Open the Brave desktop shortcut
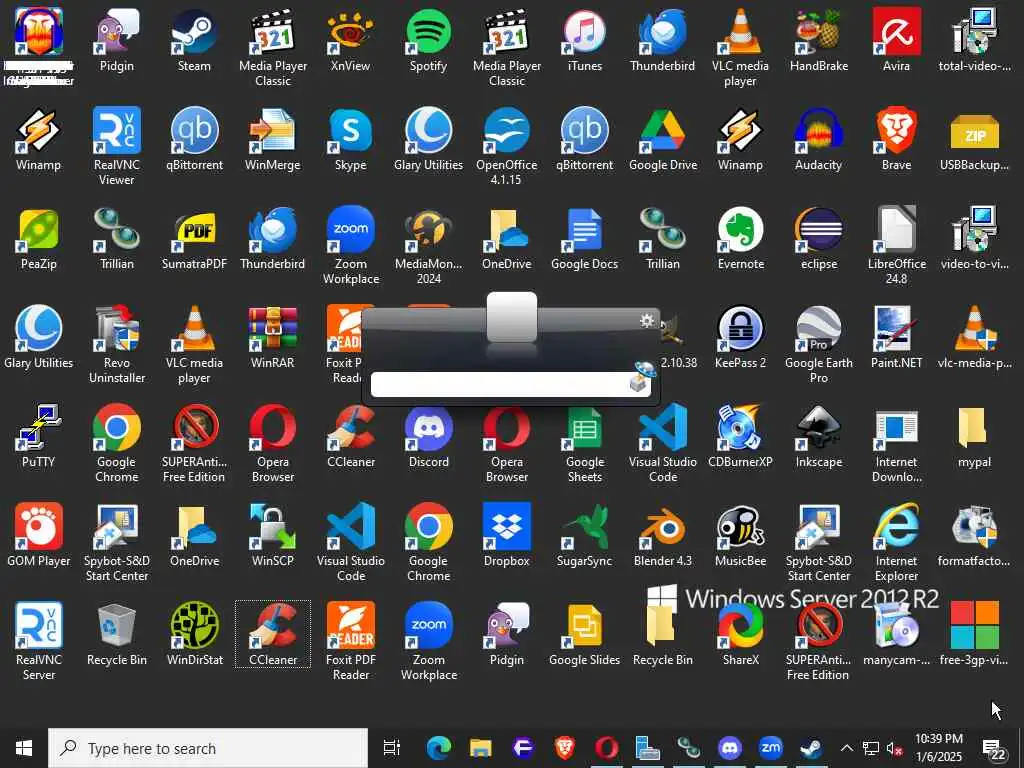Viewport: 1024px width, 768px height. (897, 140)
